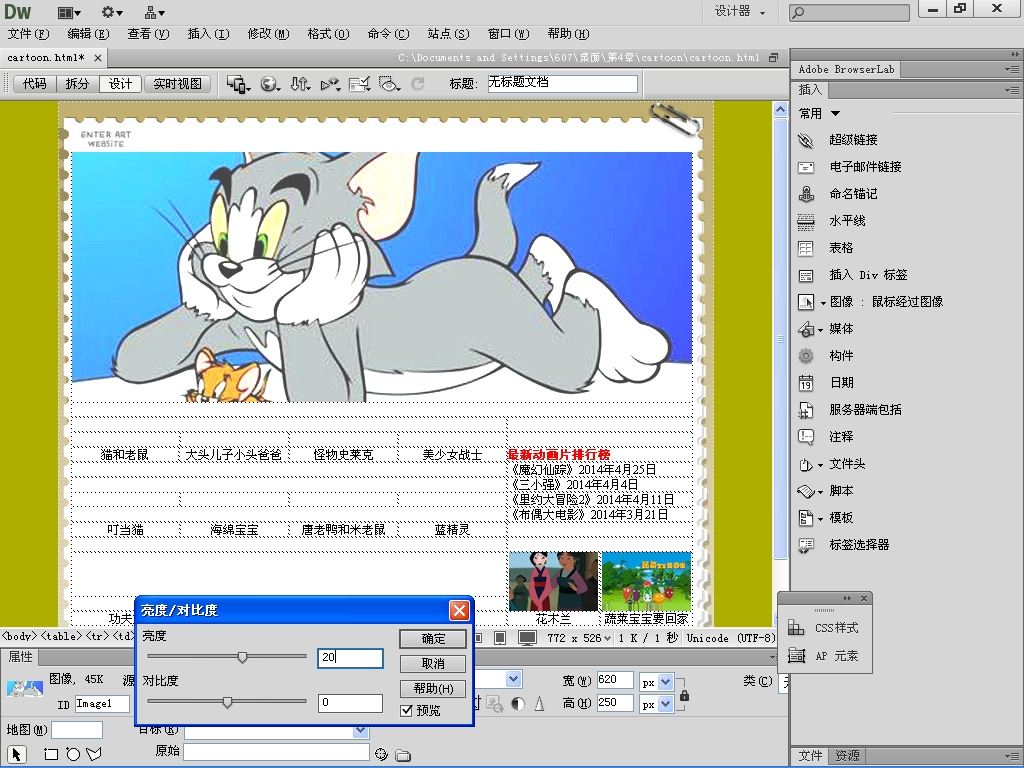This screenshot has height=768, width=1024.
Task: Click the check browser compatibility icon
Action: point(360,84)
